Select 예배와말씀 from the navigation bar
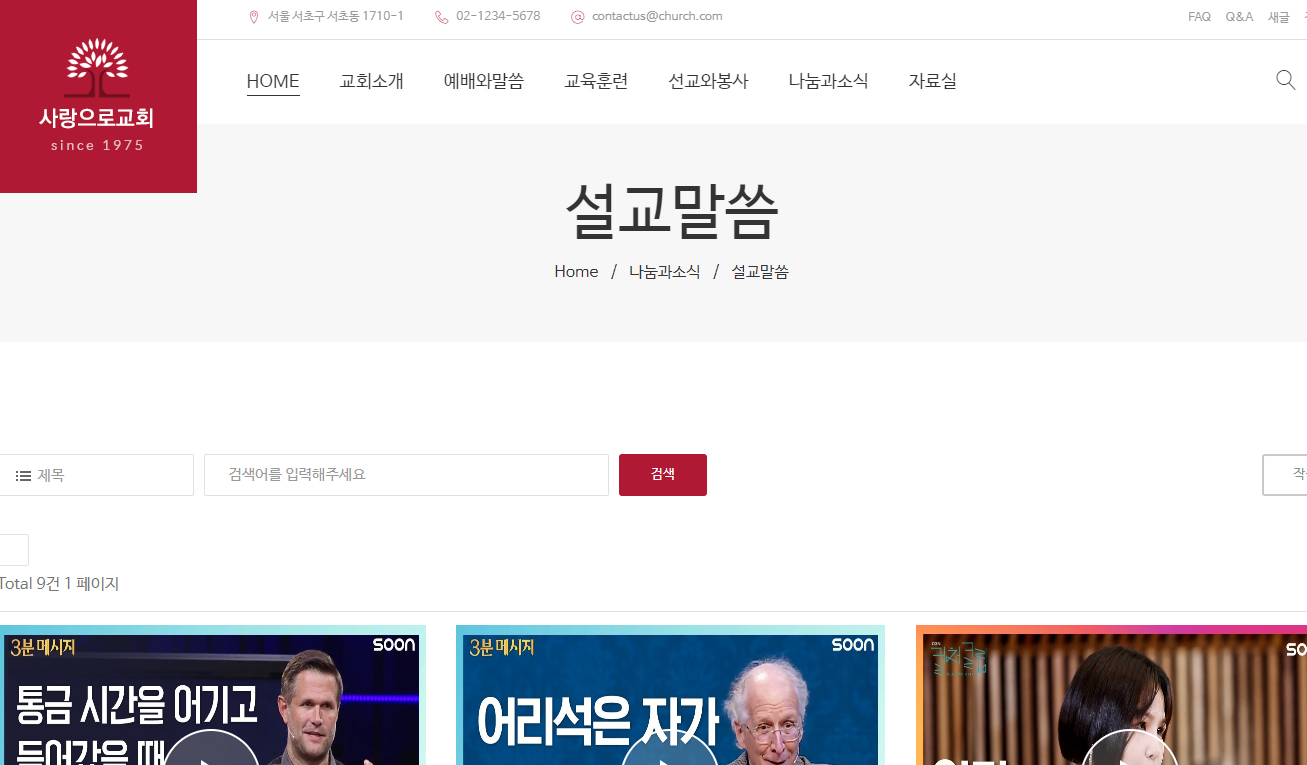This screenshot has width=1307, height=765. 484,81
